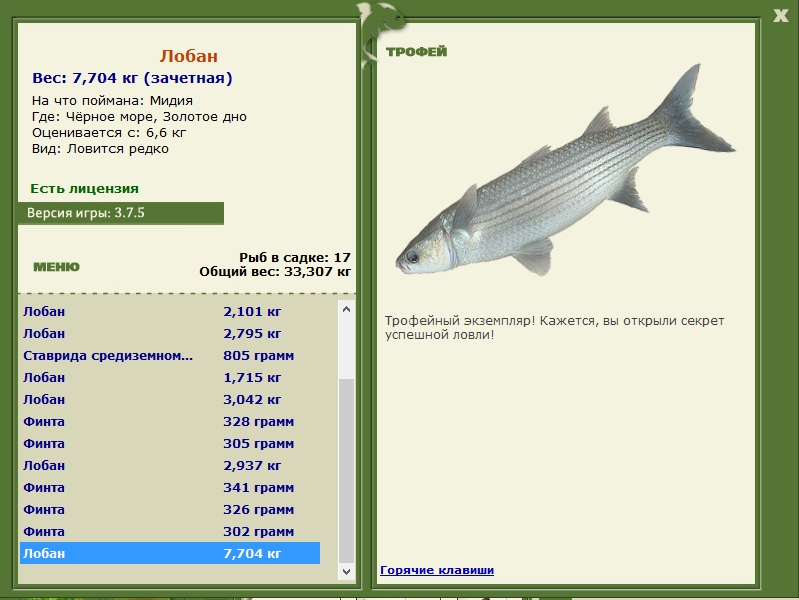Image resolution: width=799 pixels, height=600 pixels.
Task: Select the Лобан 2,101 кг entry
Action: [170, 311]
